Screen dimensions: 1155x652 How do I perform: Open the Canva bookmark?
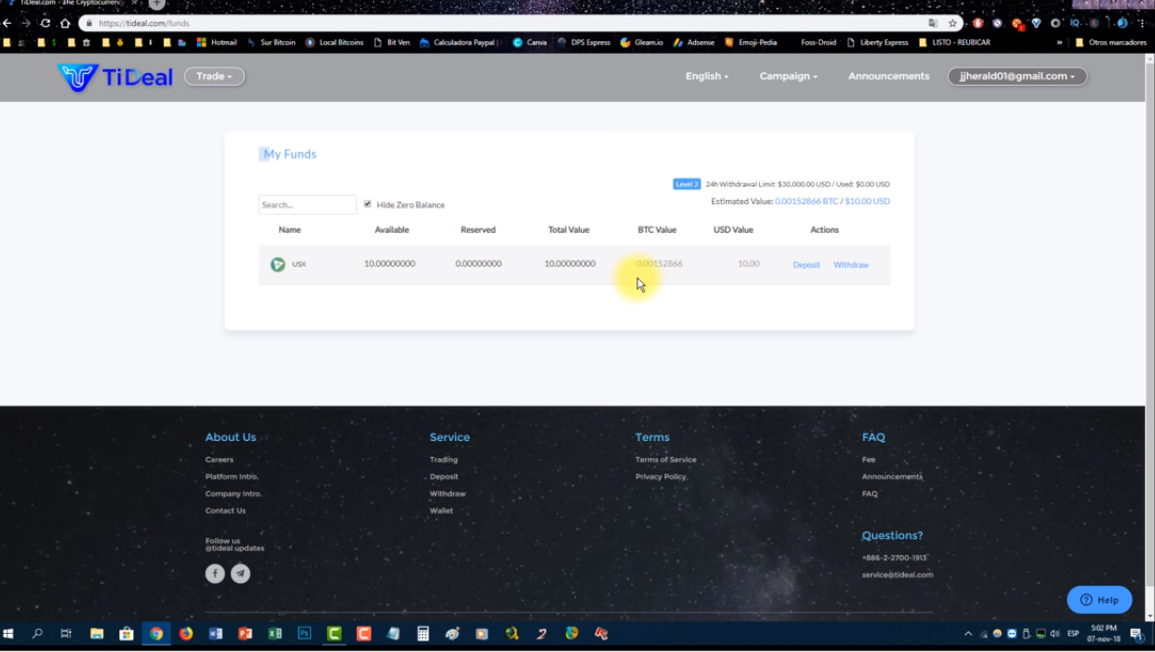(x=530, y=43)
